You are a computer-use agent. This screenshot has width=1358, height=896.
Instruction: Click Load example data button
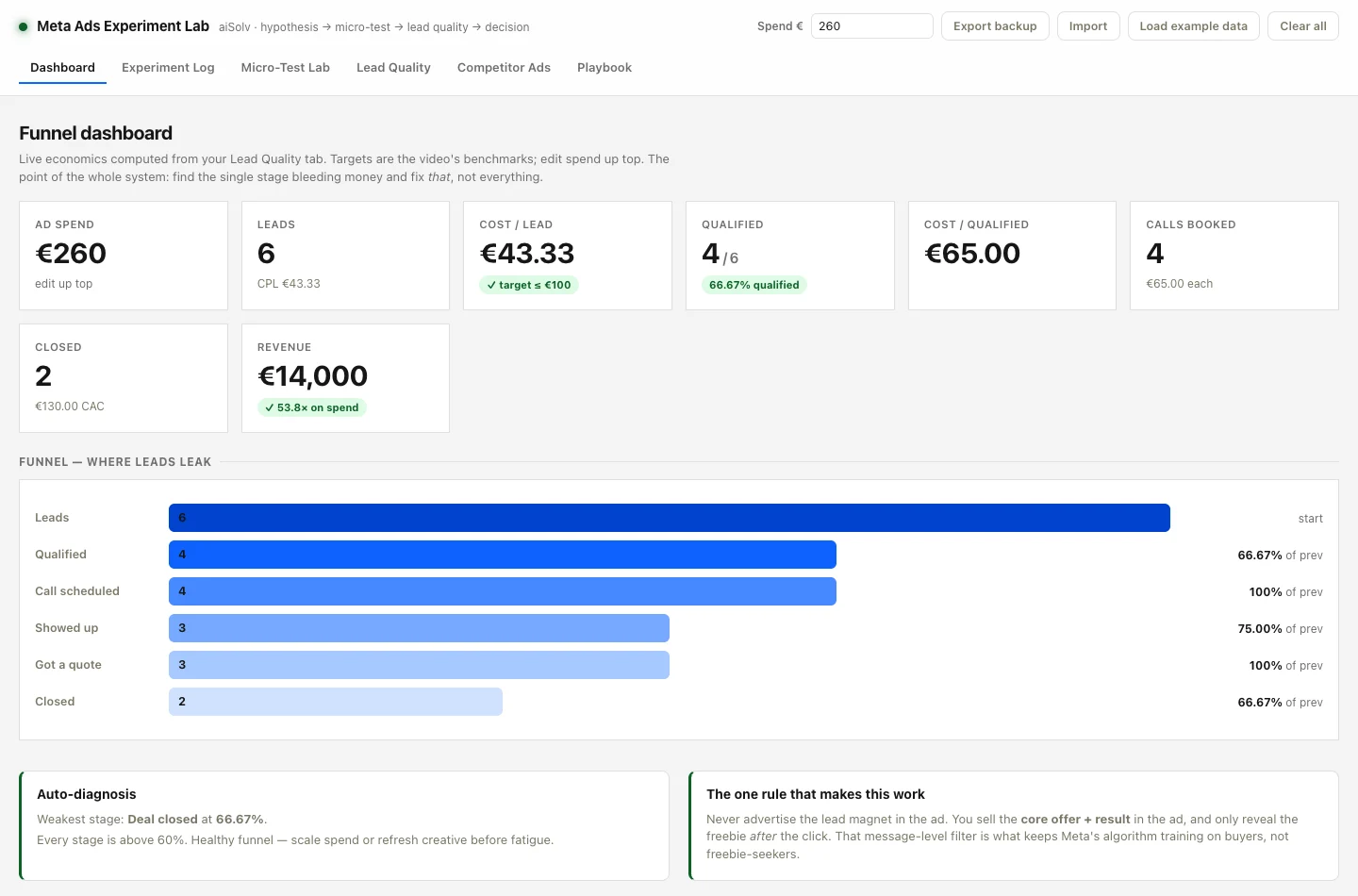tap(1193, 26)
